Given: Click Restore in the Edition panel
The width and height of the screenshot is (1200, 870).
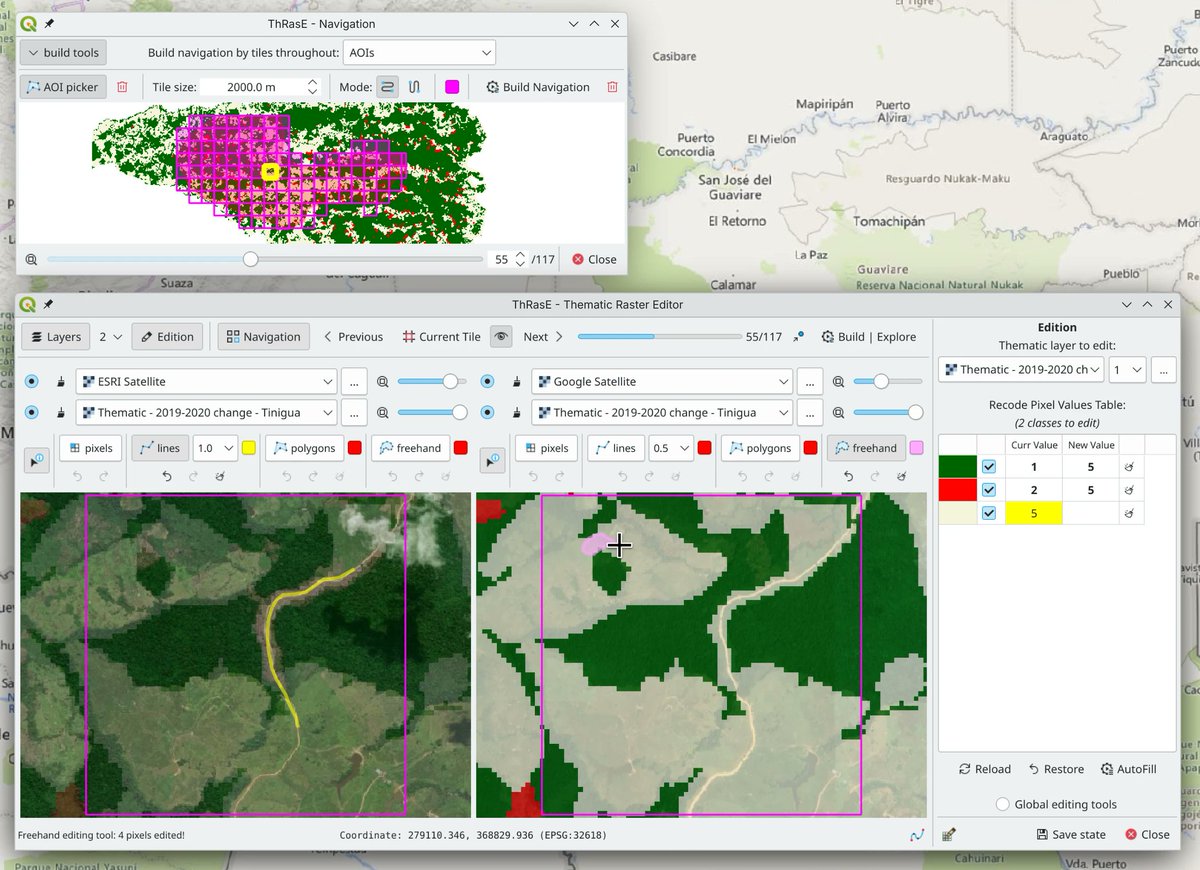Looking at the screenshot, I should [1056, 769].
